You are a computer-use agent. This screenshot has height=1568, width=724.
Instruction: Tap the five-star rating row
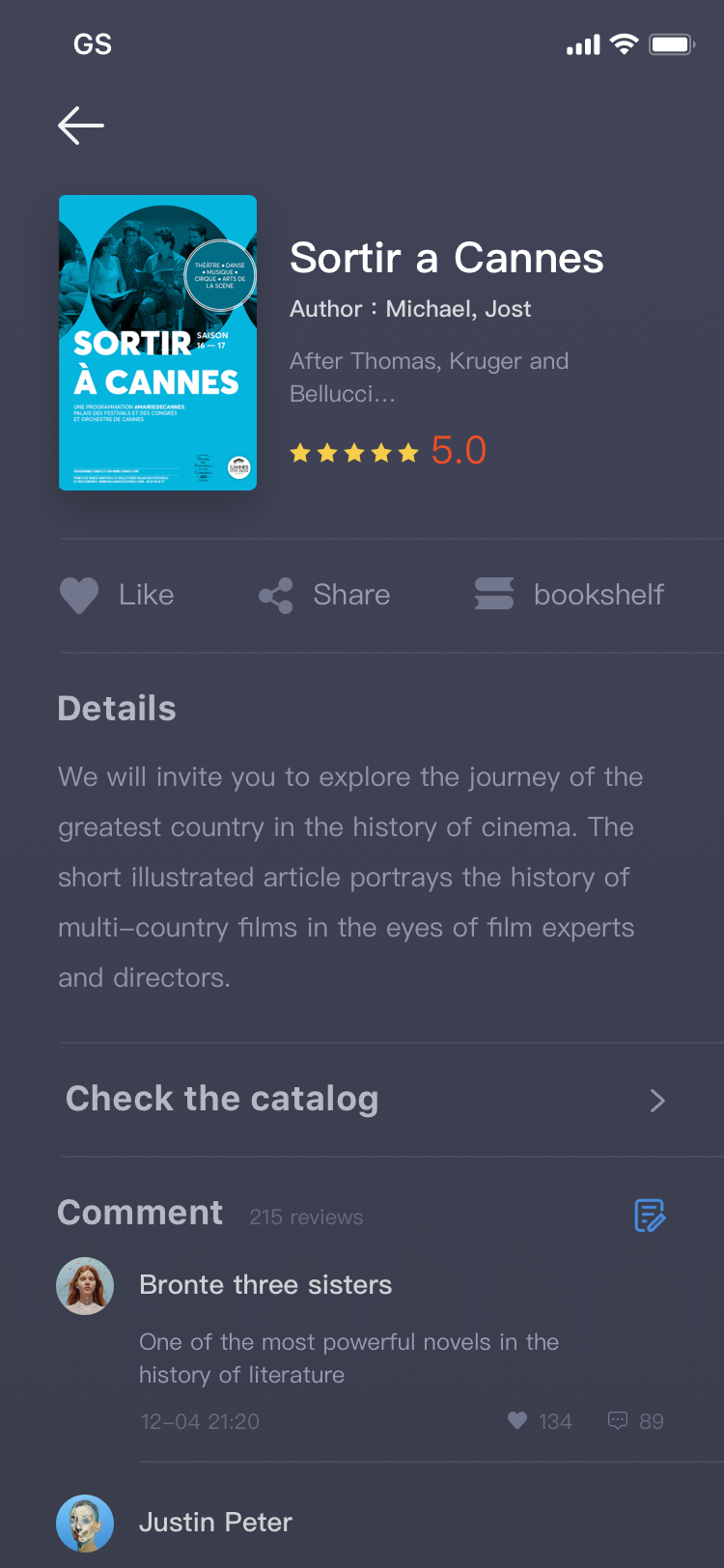354,452
